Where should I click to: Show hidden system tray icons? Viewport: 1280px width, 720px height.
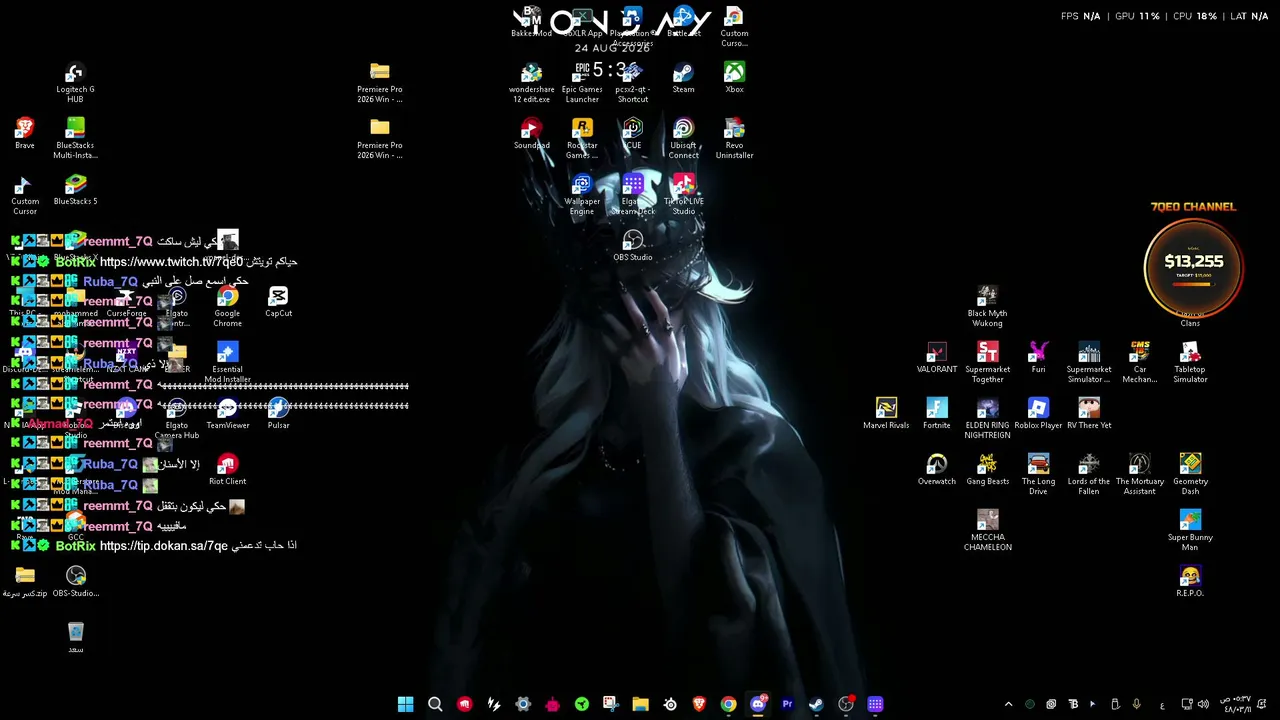(x=1008, y=705)
